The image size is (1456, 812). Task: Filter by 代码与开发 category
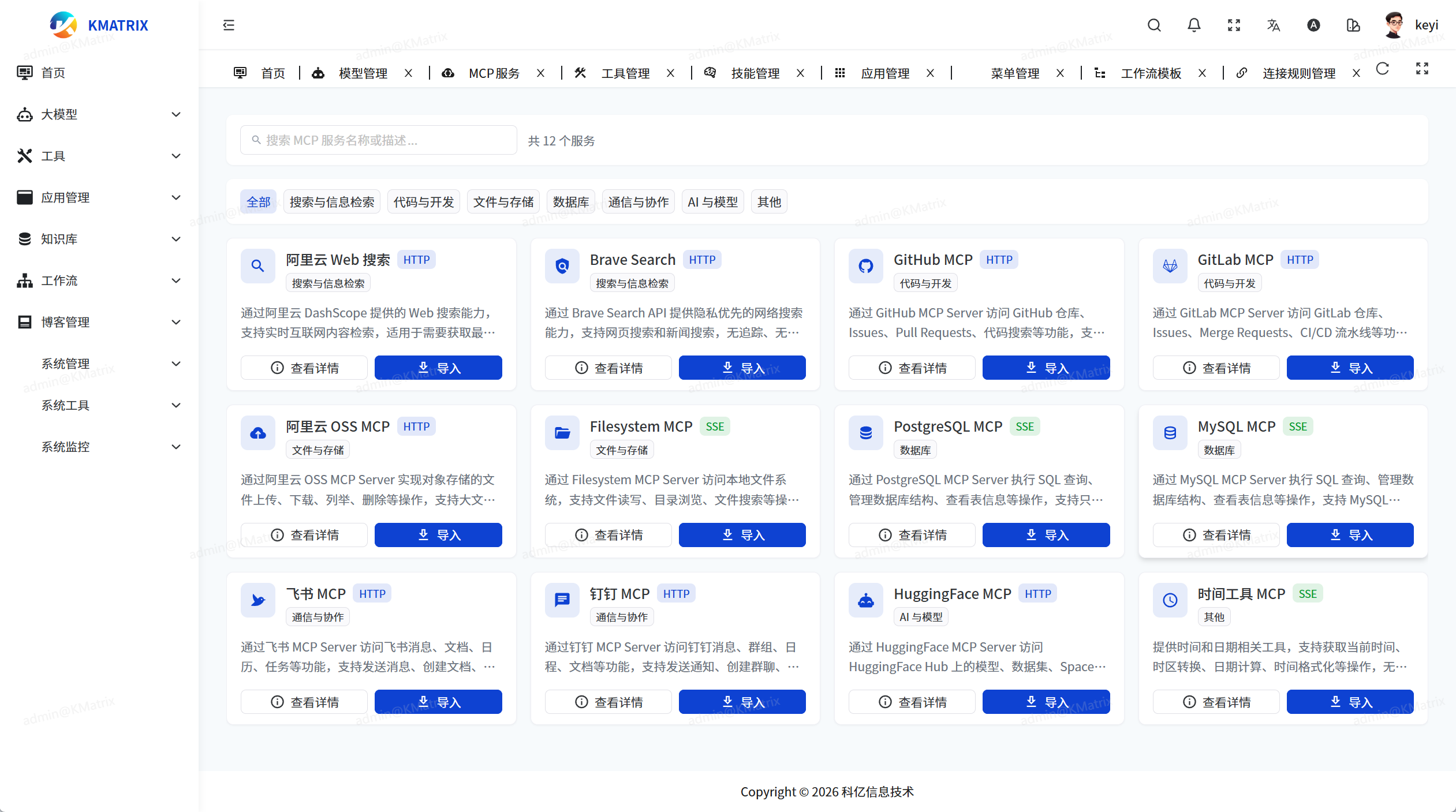[x=424, y=202]
